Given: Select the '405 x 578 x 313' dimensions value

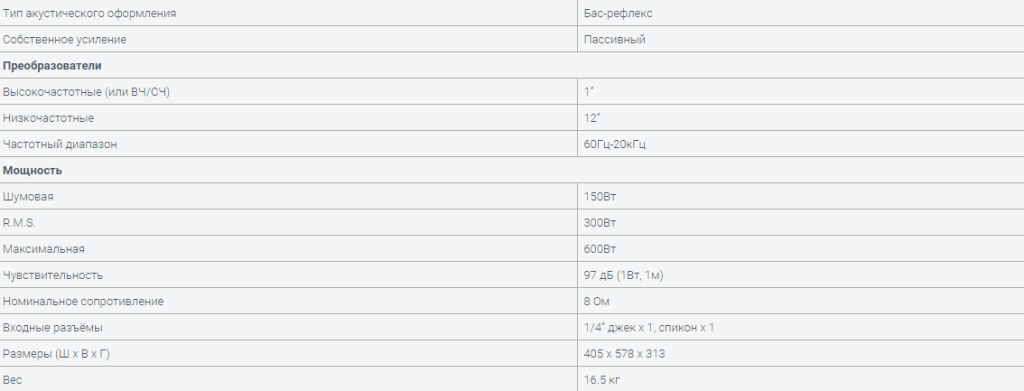Looking at the screenshot, I should pos(624,353).
